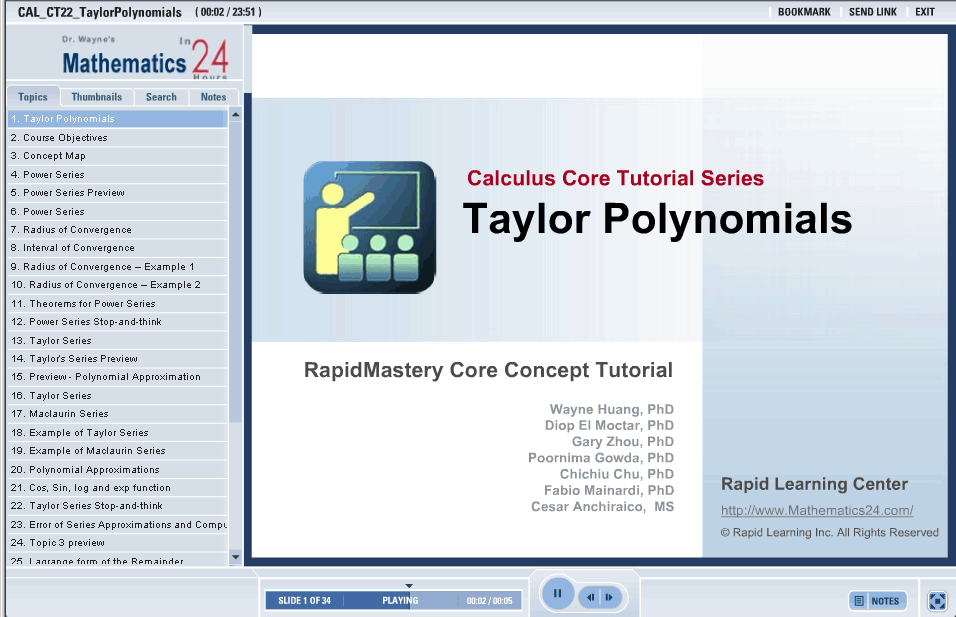Select topic 13. Taylor Series

(117, 341)
